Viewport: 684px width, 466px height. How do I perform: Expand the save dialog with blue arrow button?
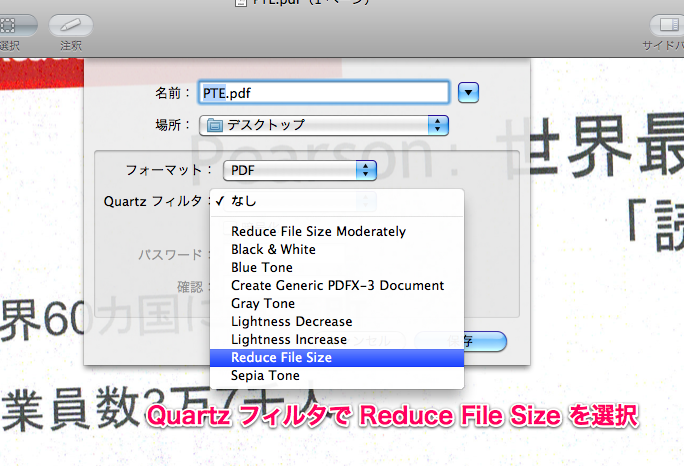pos(468,93)
